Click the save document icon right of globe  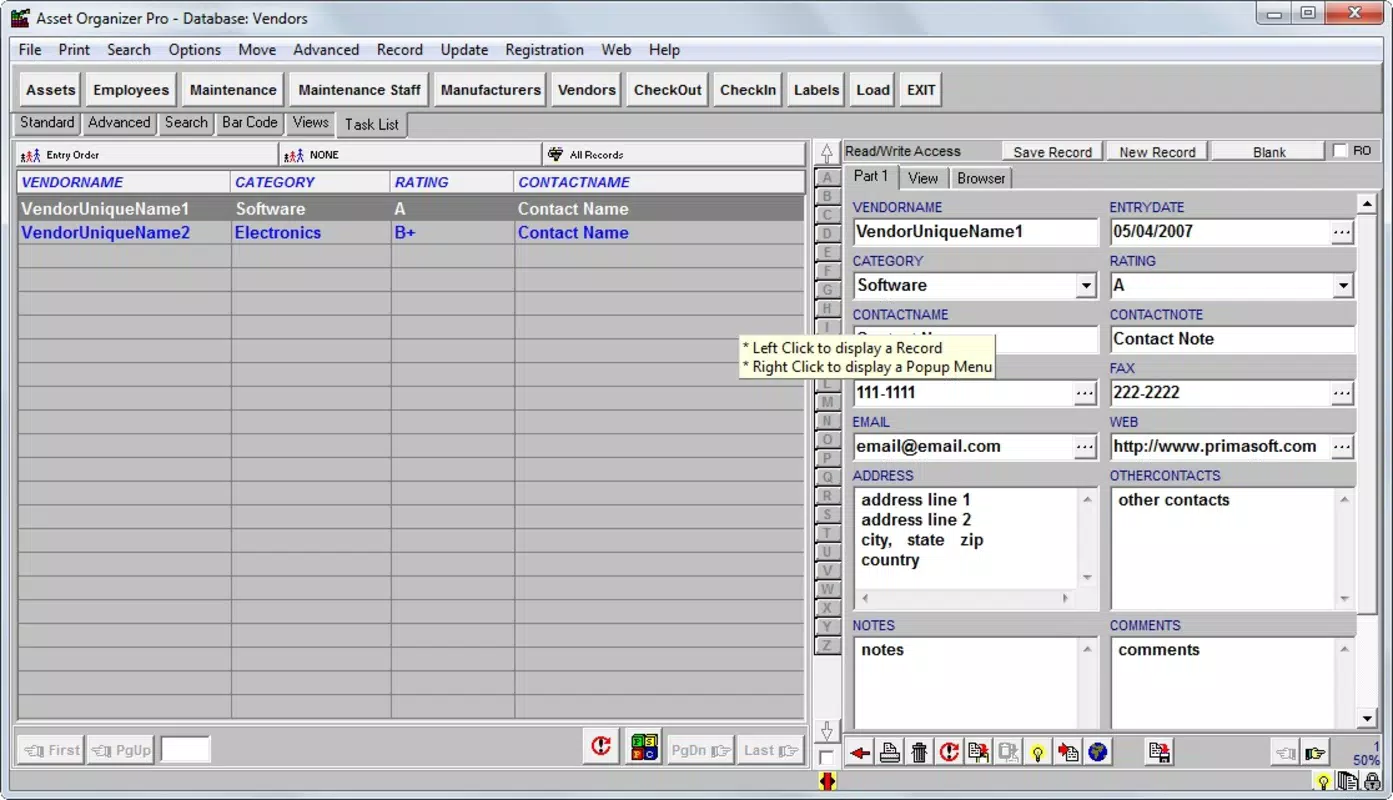click(x=1159, y=753)
